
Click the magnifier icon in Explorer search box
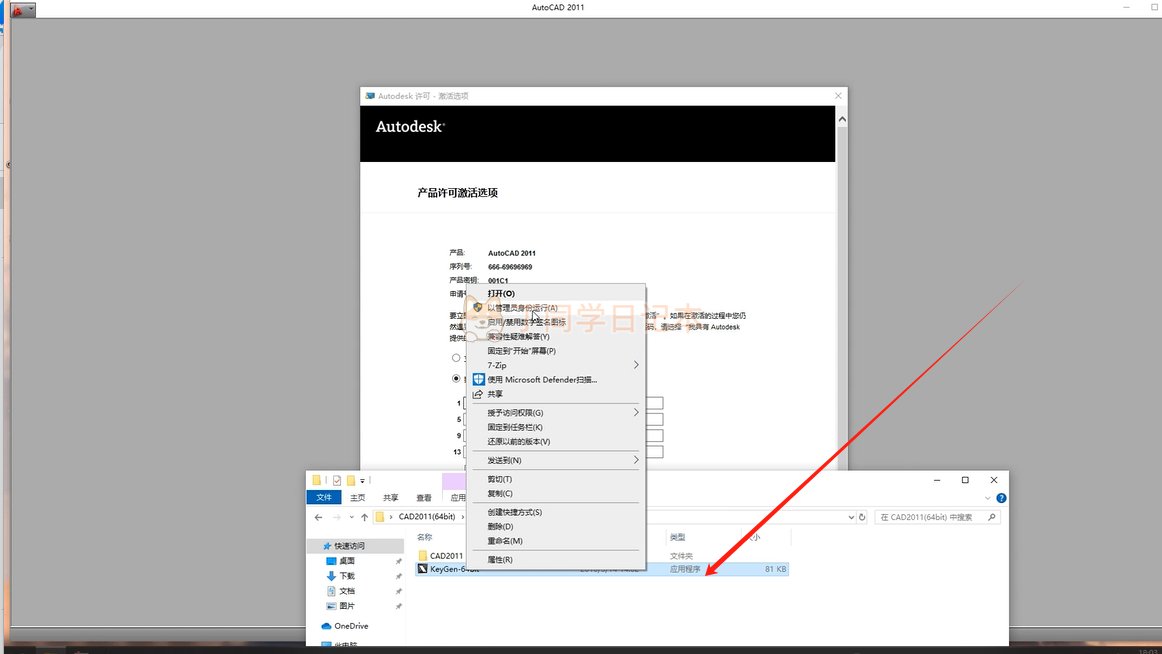click(992, 517)
